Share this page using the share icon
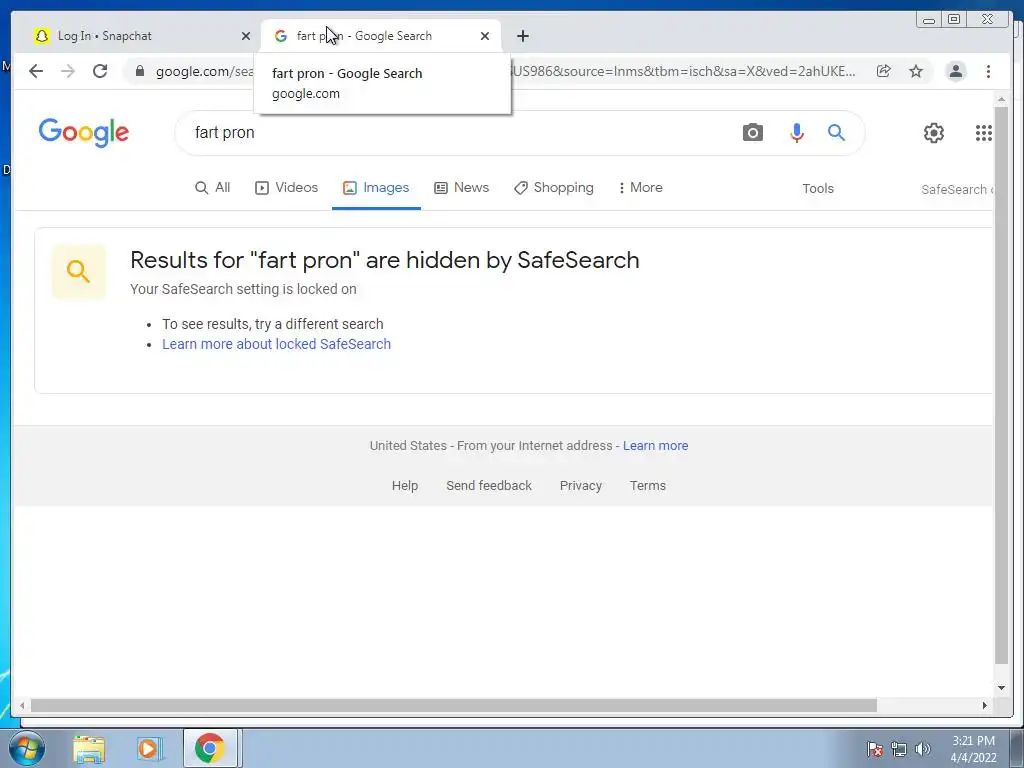Screen dimensions: 1024x768 [884, 71]
